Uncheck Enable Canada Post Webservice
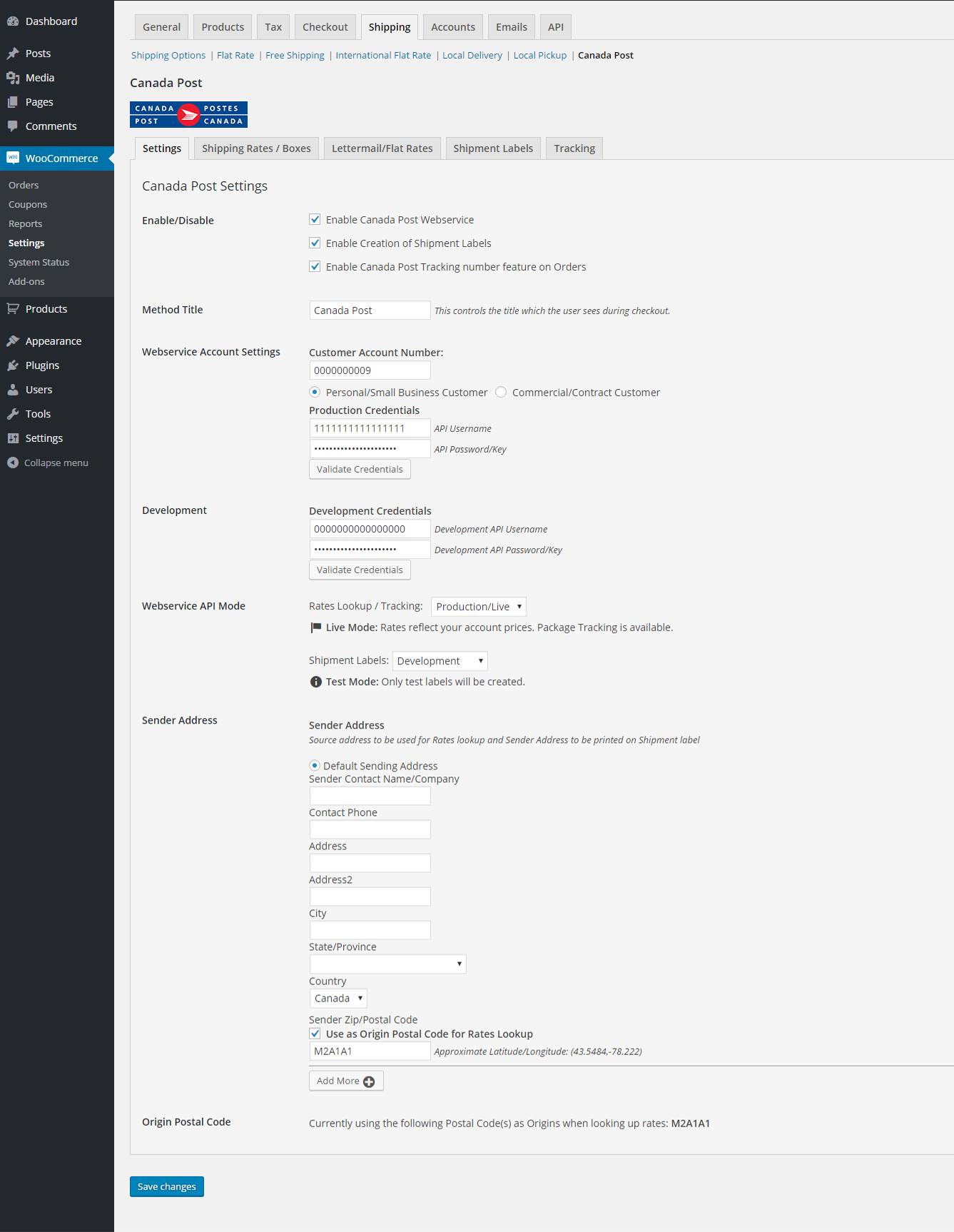The width and height of the screenshot is (954, 1232). (x=315, y=220)
